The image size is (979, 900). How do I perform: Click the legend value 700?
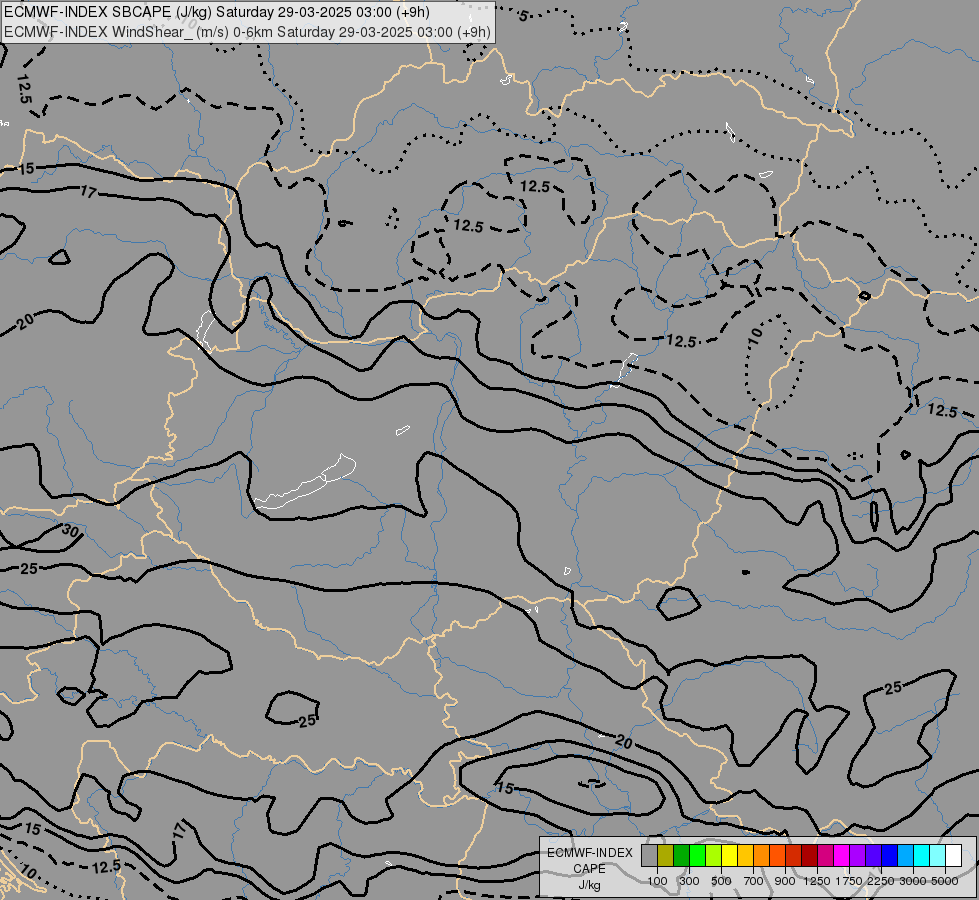[754, 881]
